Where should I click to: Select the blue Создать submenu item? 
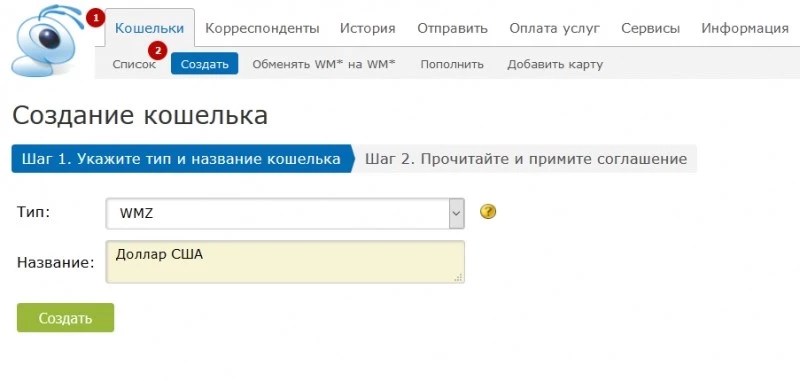click(205, 64)
